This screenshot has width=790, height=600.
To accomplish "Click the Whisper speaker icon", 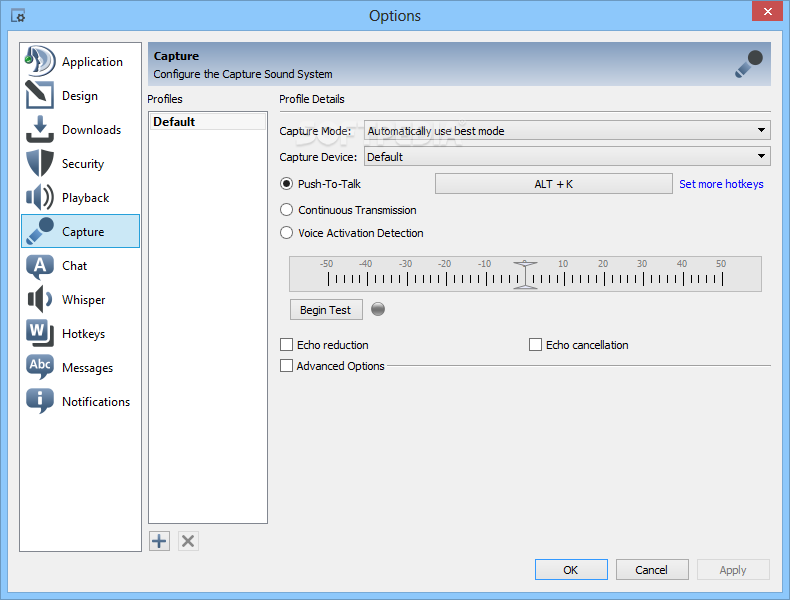I will [x=40, y=299].
